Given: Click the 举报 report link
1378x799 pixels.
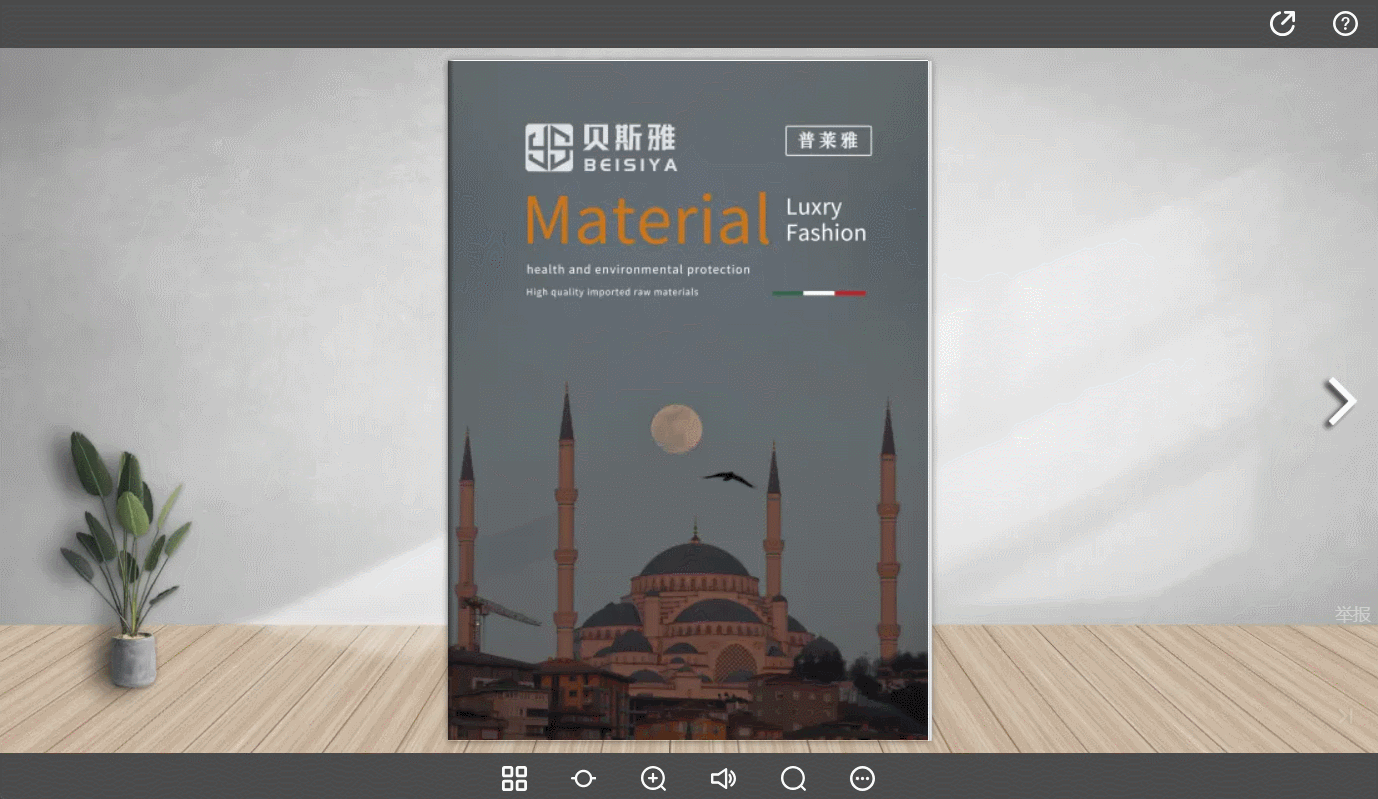Looking at the screenshot, I should (1352, 614).
